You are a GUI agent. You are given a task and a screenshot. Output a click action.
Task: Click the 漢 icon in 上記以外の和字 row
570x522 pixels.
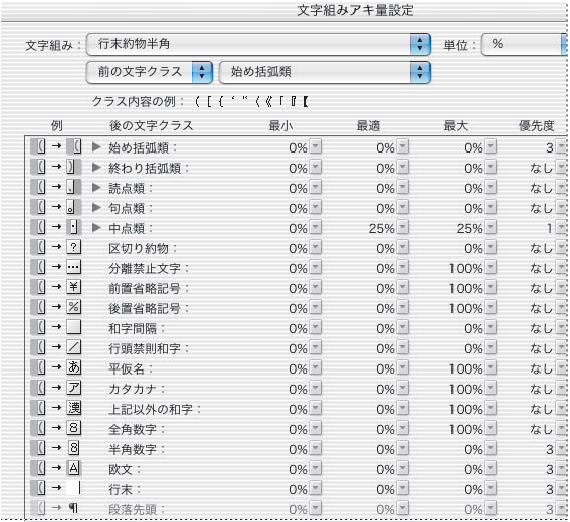tap(73, 407)
